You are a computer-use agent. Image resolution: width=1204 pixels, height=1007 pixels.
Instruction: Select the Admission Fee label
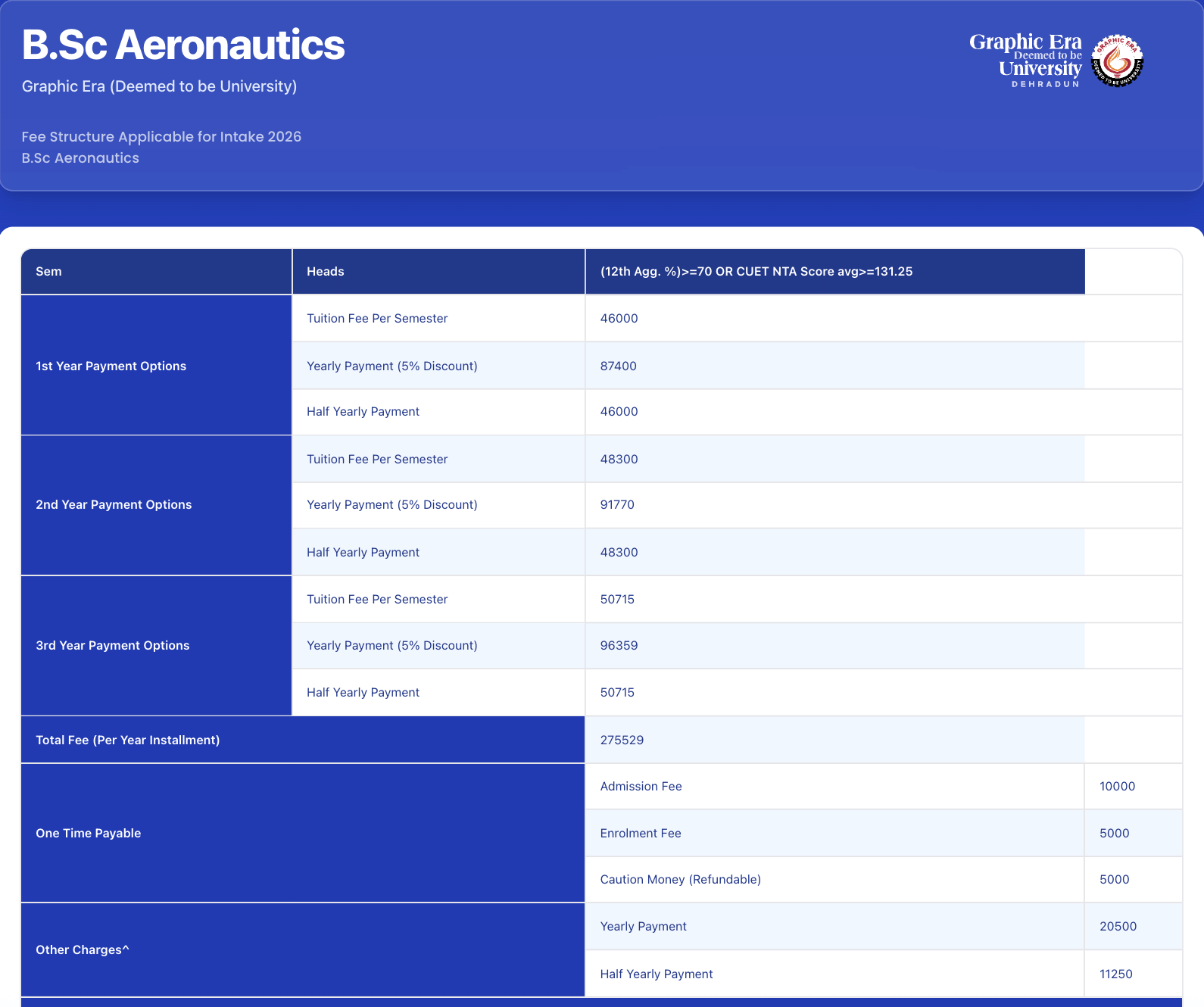(641, 787)
